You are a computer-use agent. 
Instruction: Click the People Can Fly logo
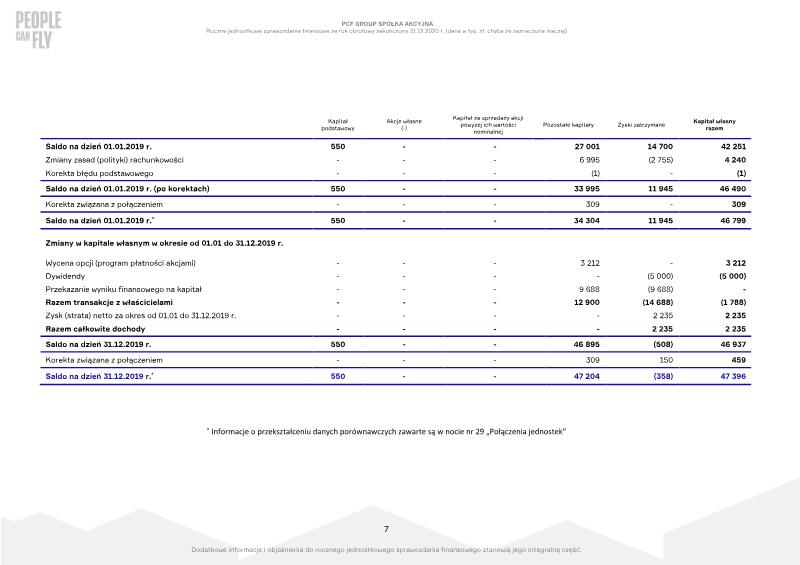pos(38,30)
